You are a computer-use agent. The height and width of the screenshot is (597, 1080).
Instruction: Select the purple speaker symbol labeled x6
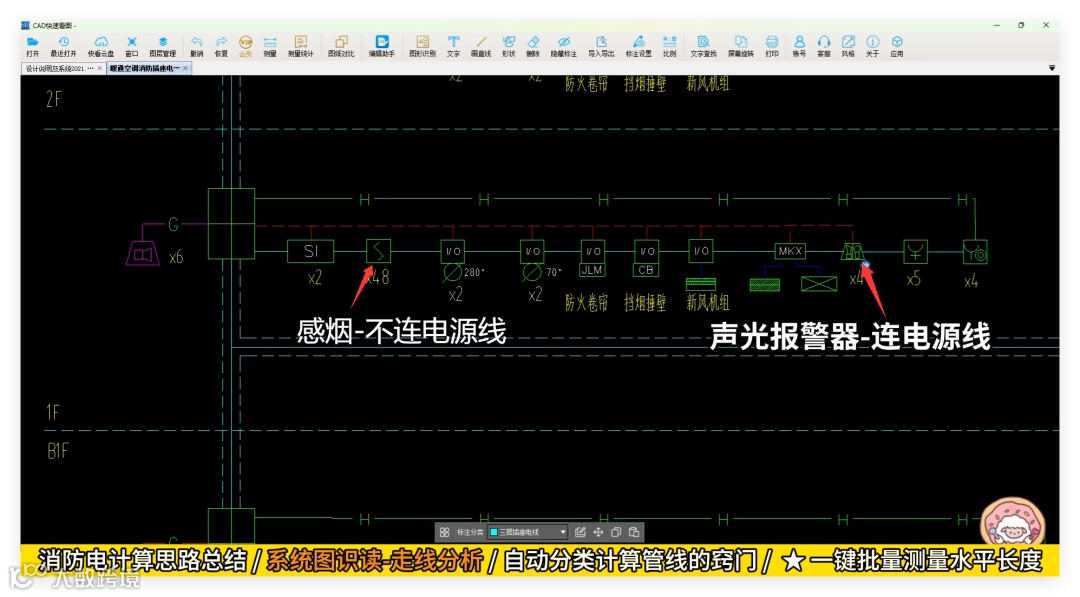click(143, 253)
